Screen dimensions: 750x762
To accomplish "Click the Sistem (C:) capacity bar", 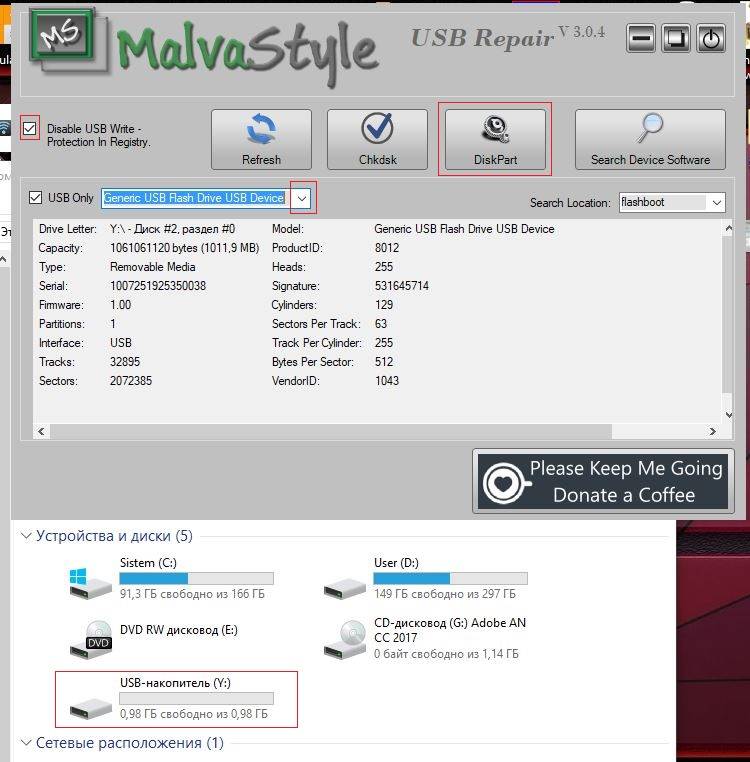I will tap(196, 578).
